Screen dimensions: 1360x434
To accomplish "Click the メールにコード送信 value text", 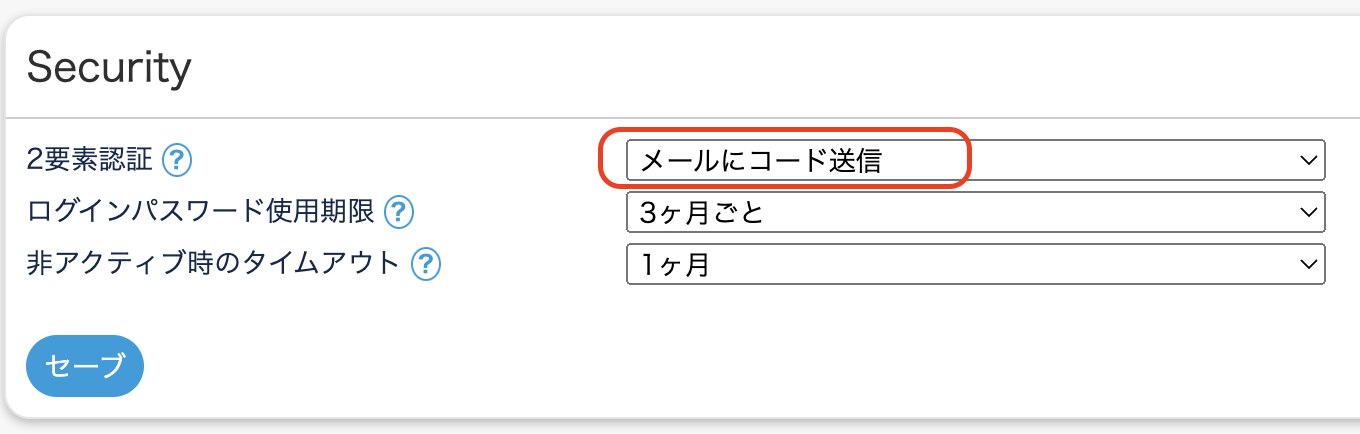I will click(760, 160).
